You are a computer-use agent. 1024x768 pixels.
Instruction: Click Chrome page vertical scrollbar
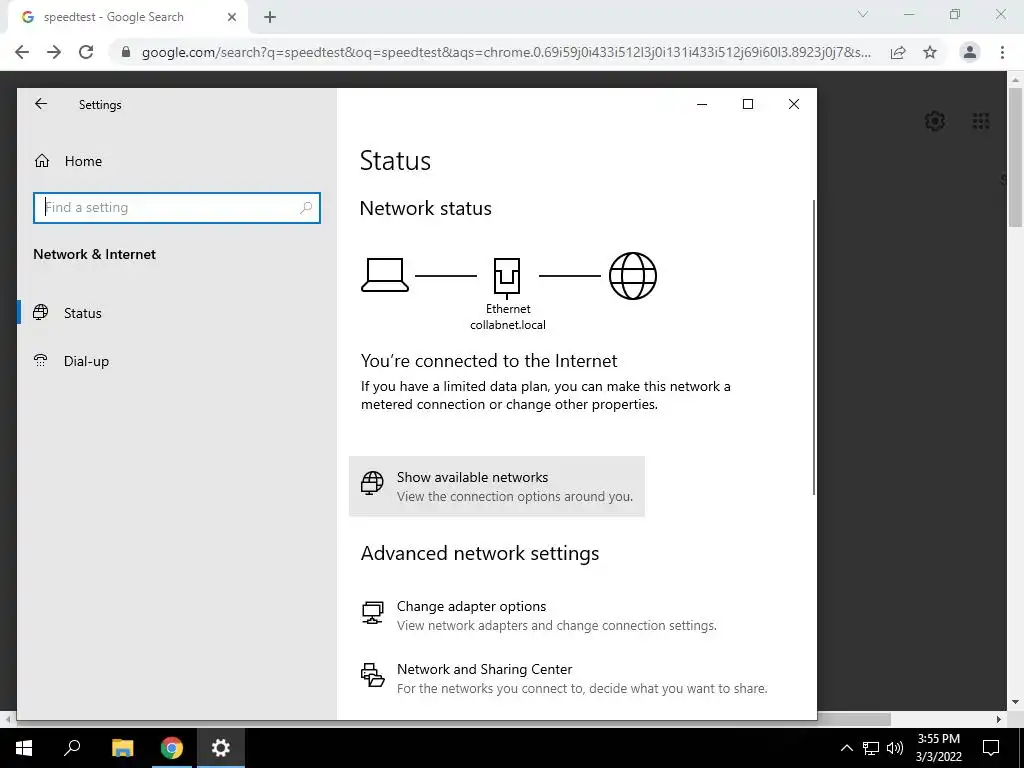(1016, 157)
